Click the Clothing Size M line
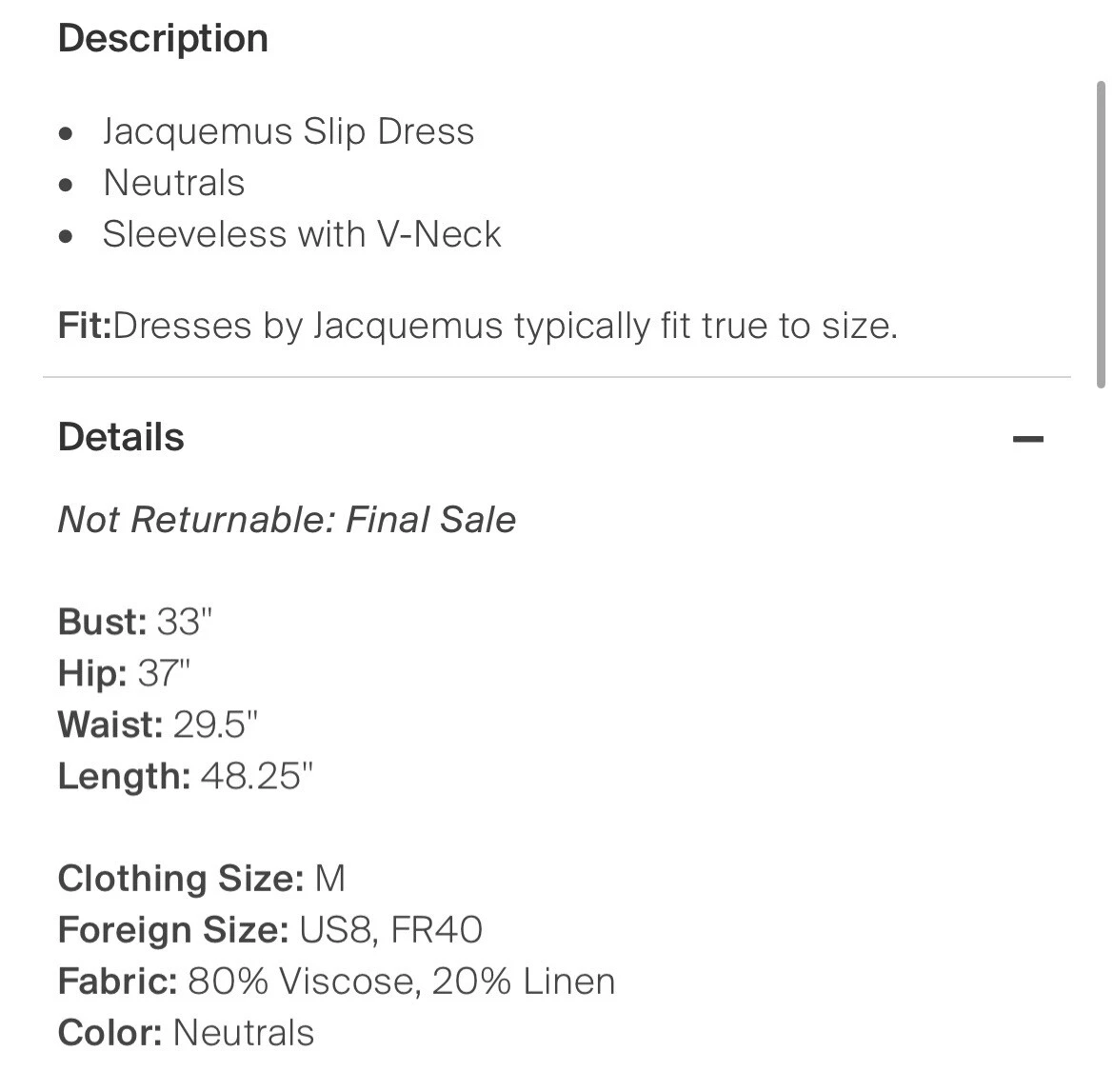The height and width of the screenshot is (1092, 1114). (x=201, y=878)
